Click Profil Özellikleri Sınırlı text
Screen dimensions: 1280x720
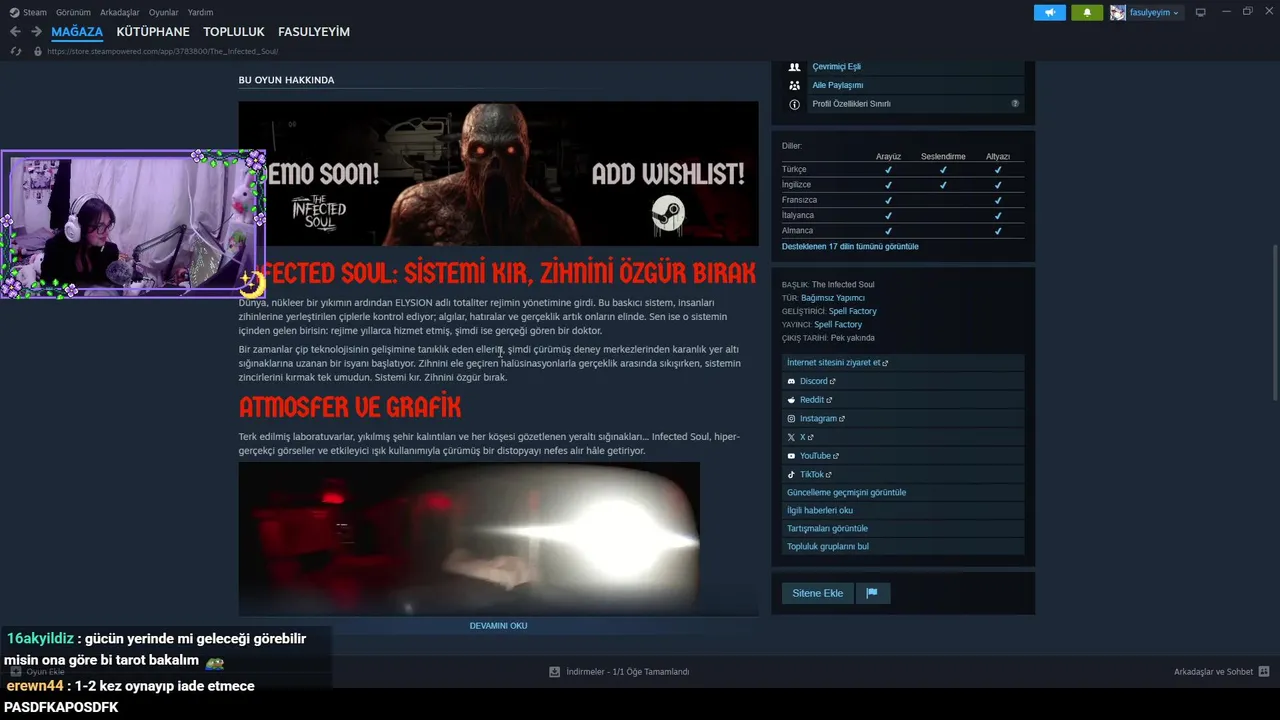tap(851, 104)
